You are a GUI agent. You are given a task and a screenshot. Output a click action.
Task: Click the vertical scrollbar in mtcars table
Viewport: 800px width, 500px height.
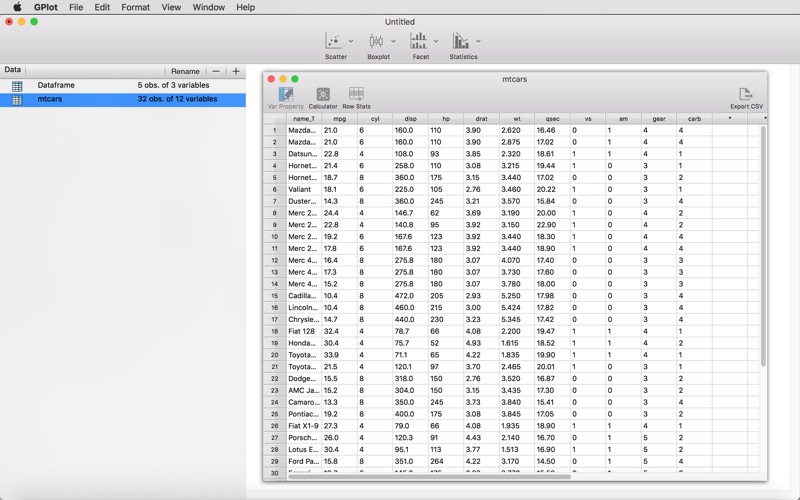pyautogui.click(x=763, y=246)
